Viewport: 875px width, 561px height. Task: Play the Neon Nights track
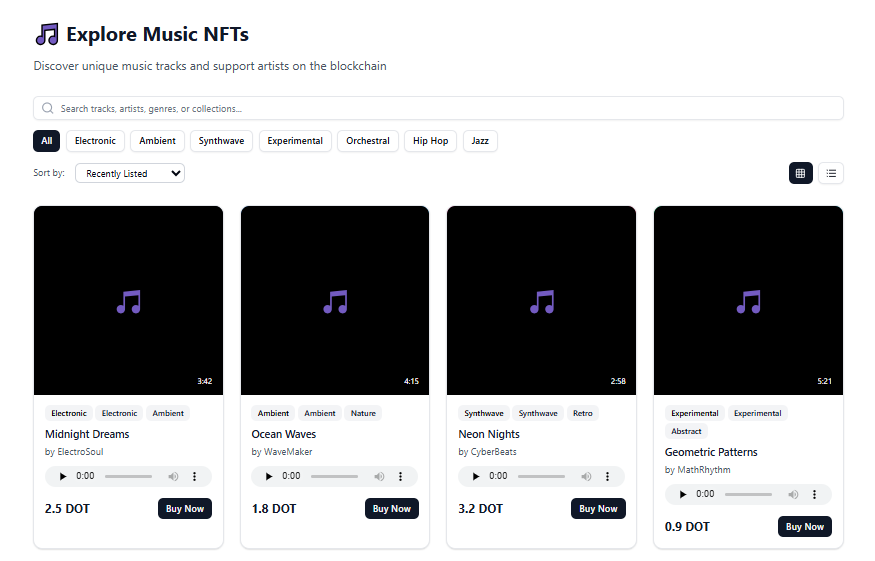(476, 476)
